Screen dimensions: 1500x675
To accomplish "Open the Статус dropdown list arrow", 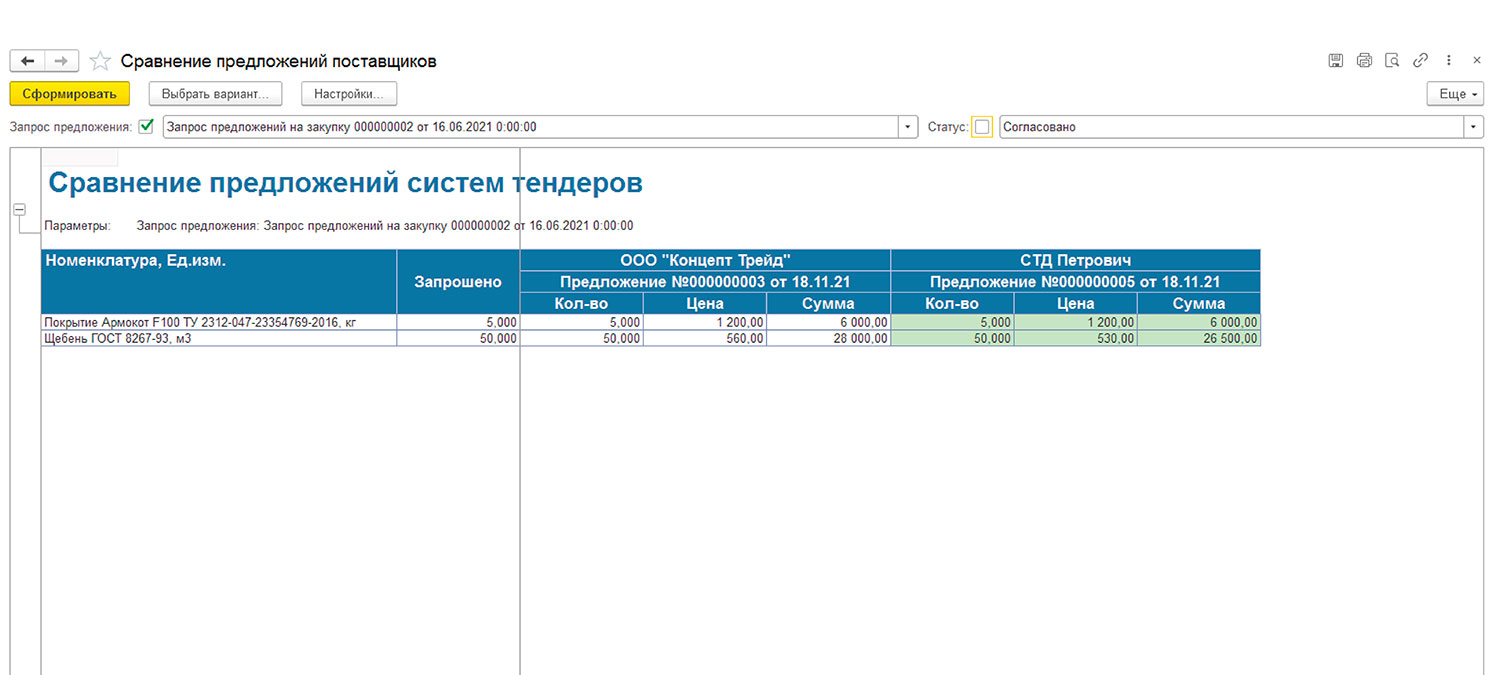I will (x=1474, y=127).
